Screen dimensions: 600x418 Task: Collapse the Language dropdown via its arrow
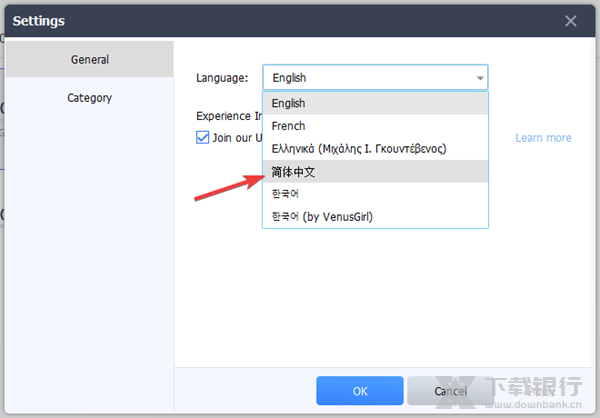click(x=480, y=78)
